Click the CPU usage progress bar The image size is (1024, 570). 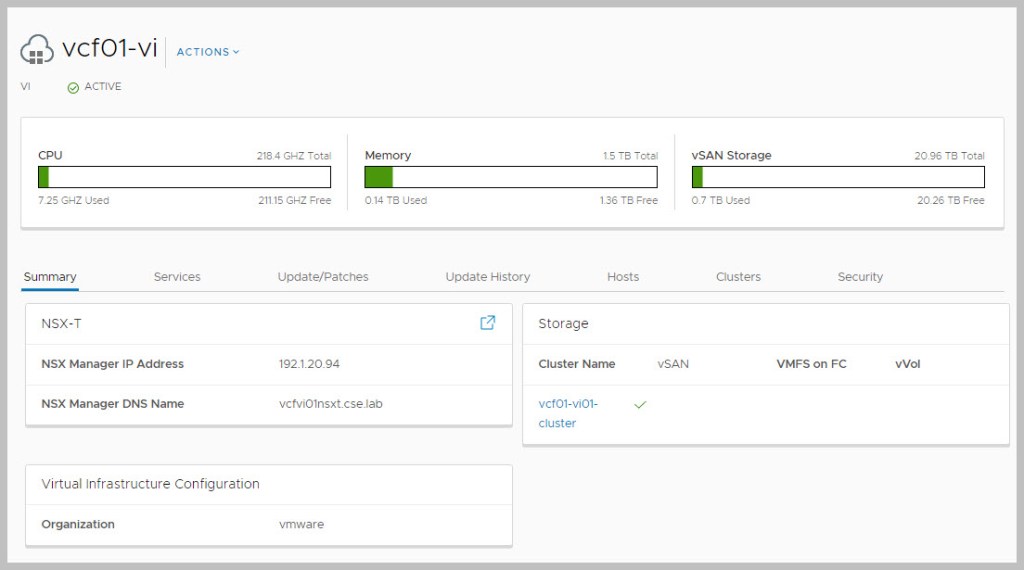[184, 177]
